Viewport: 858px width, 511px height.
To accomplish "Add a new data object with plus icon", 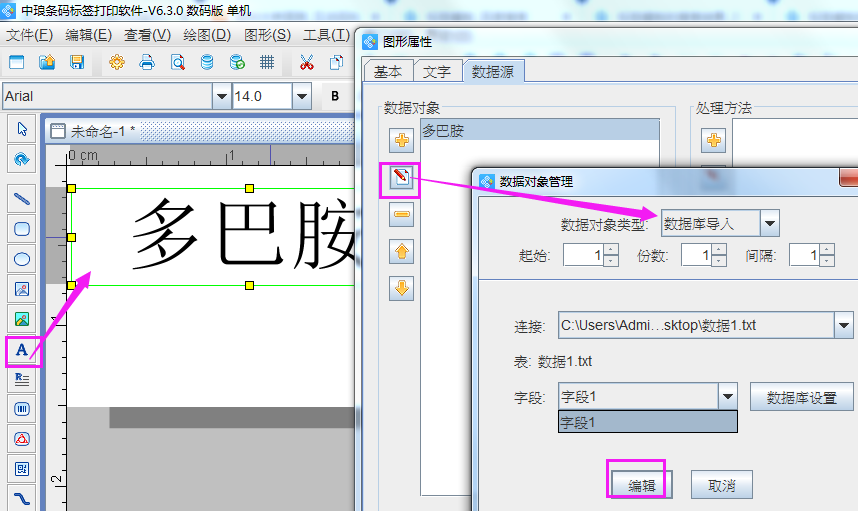I will pyautogui.click(x=403, y=140).
